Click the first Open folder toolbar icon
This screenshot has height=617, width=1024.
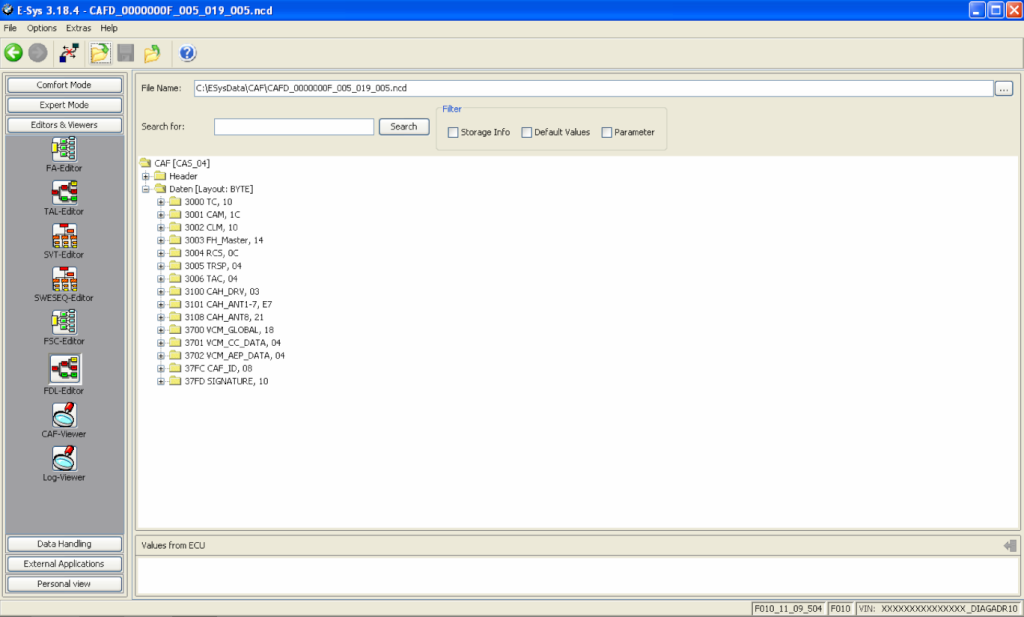pyautogui.click(x=100, y=53)
